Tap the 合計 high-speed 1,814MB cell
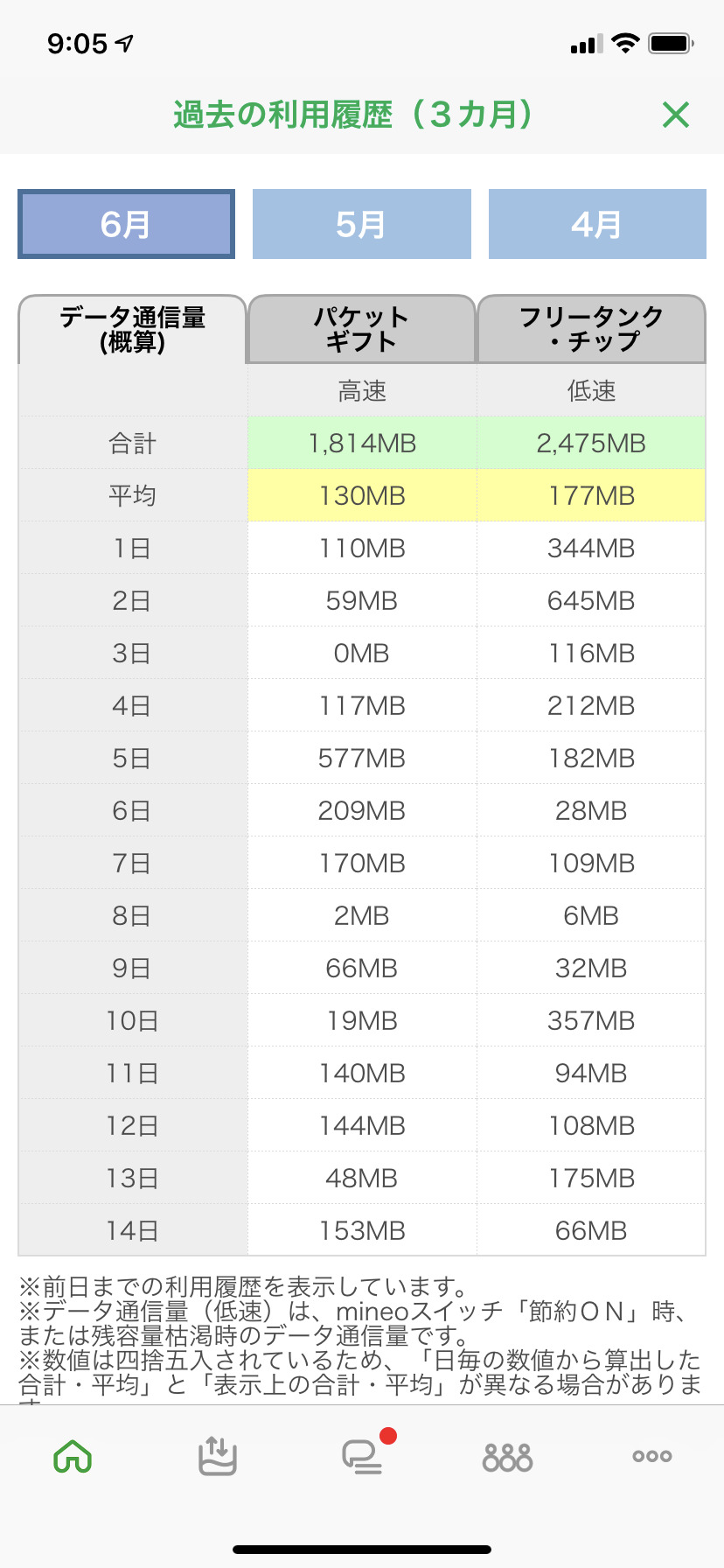This screenshot has height=1568, width=724. [362, 443]
